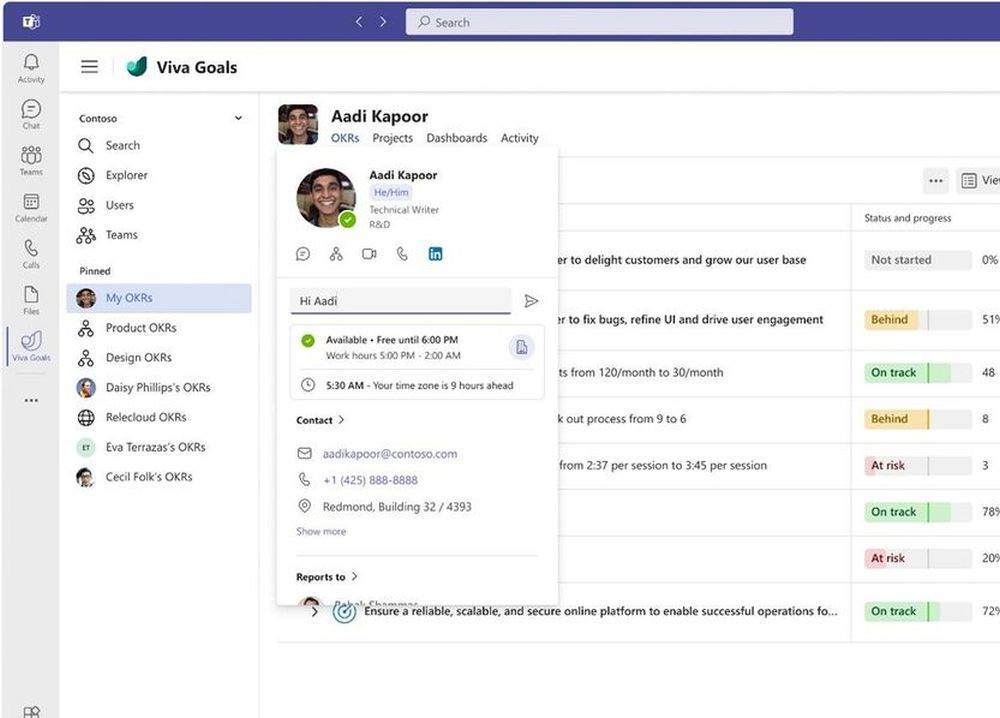This screenshot has height=718, width=1000.
Task: Click the Hi Aadi message field
Action: 400,301
